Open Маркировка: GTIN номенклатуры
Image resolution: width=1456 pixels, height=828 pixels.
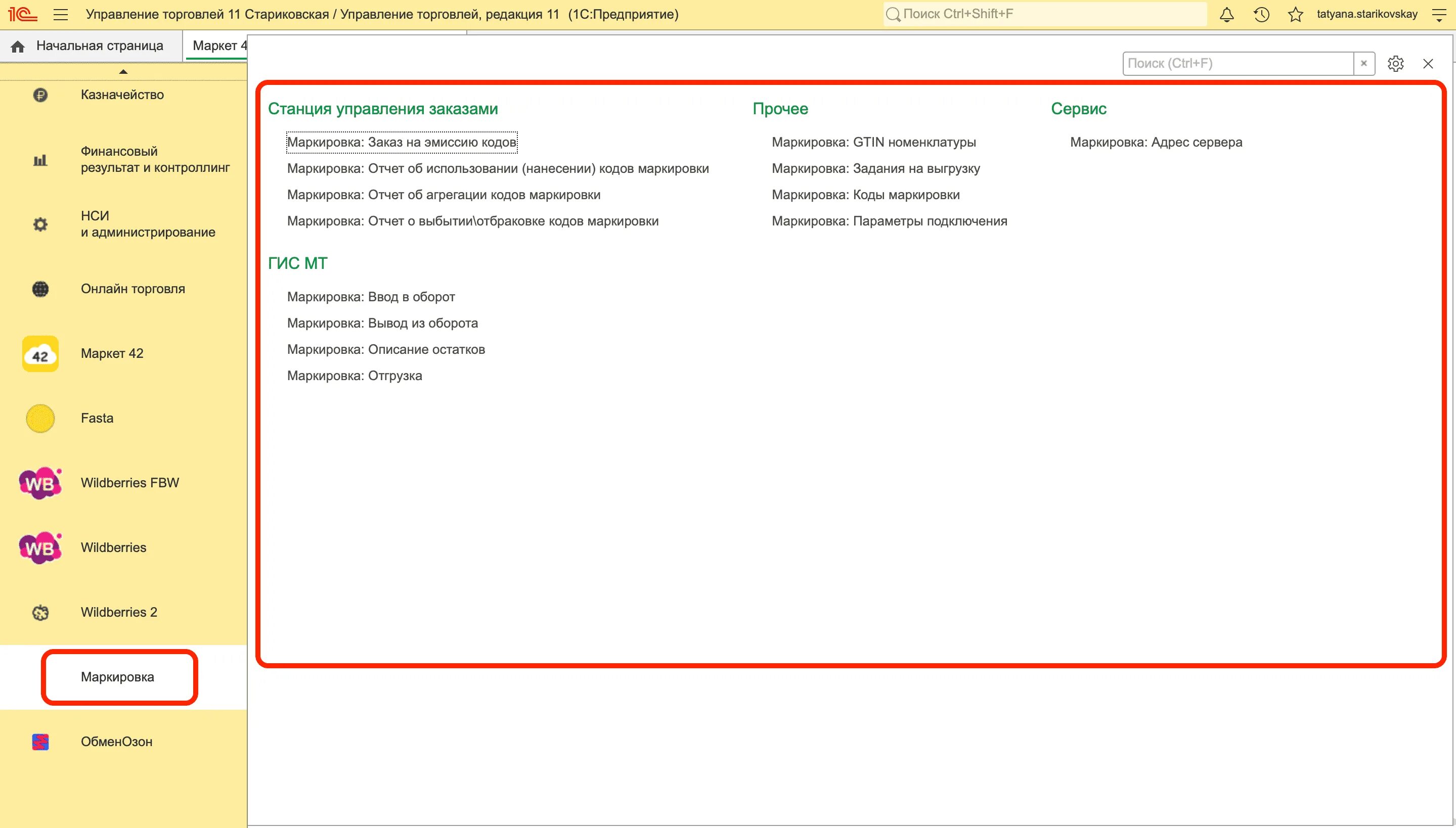tap(874, 142)
